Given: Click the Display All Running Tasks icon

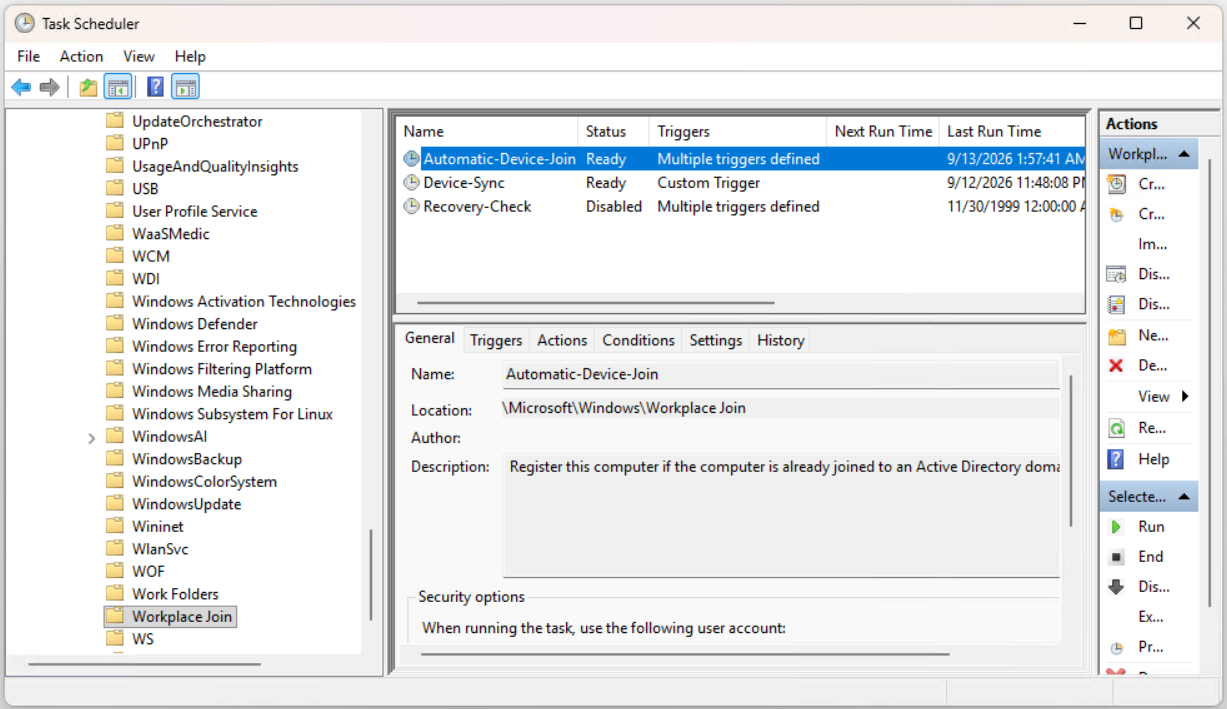Looking at the screenshot, I should [x=1116, y=274].
